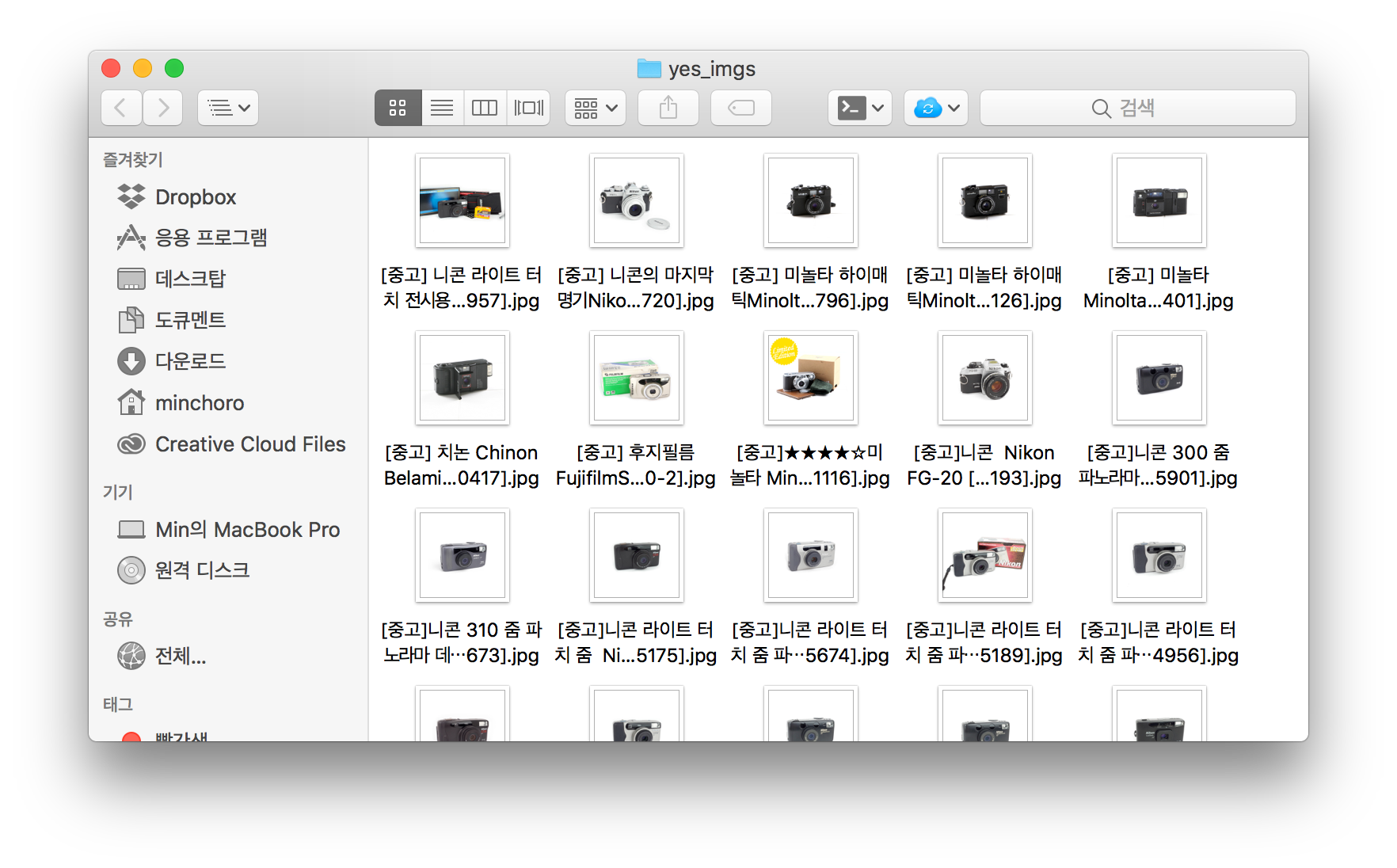
Task: Open the item arrangement dropdown
Action: pyautogui.click(x=596, y=108)
